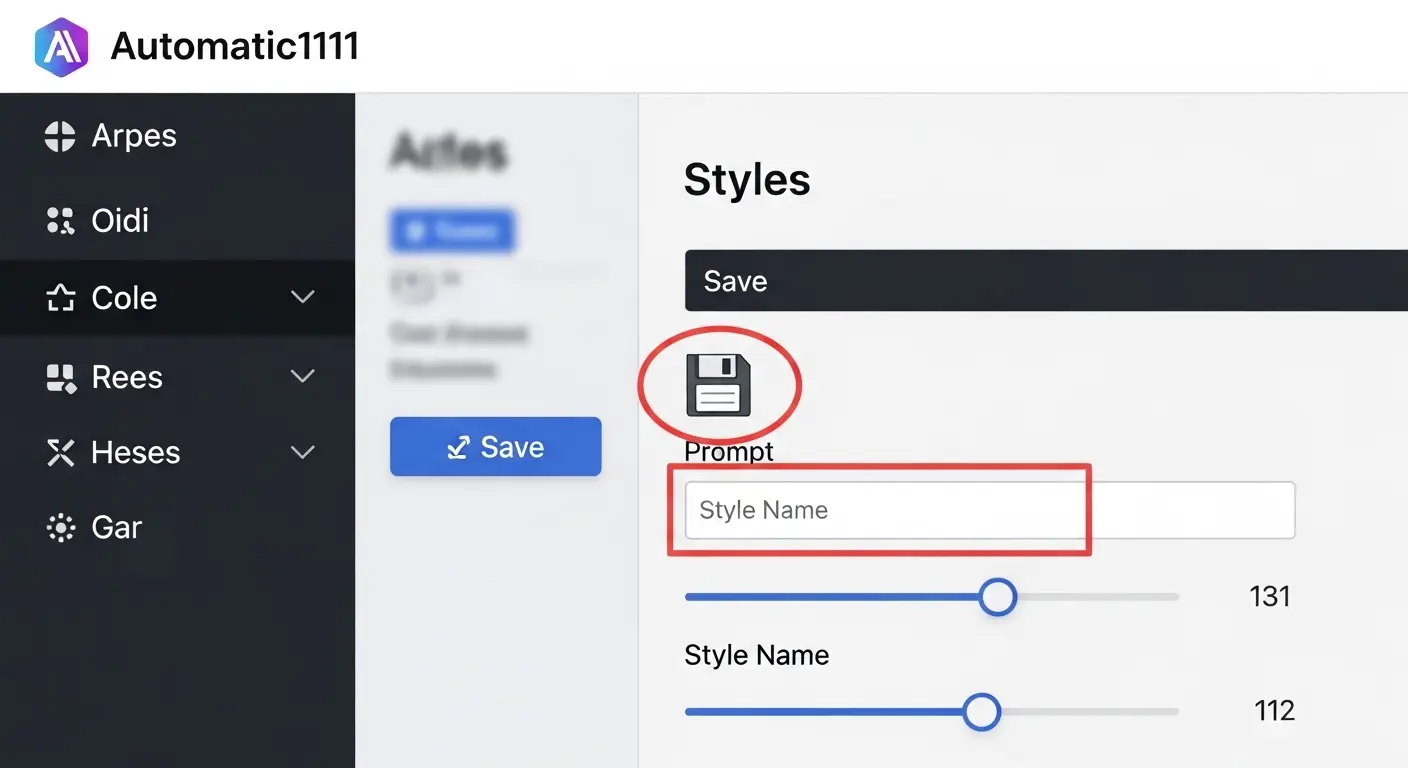
Task: Open the Arpes menu item label
Action: (134, 136)
